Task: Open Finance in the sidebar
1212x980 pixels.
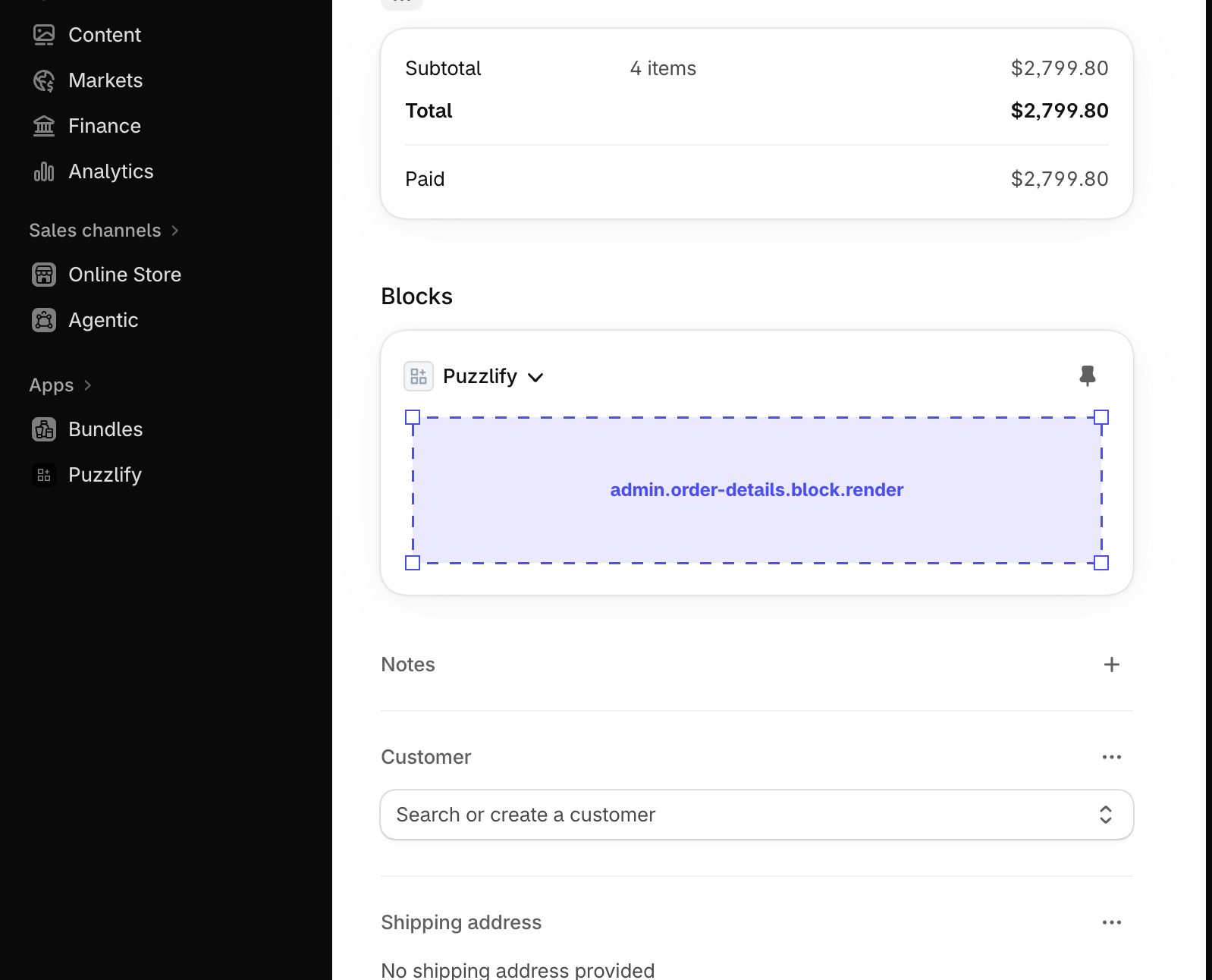Action: pos(105,126)
